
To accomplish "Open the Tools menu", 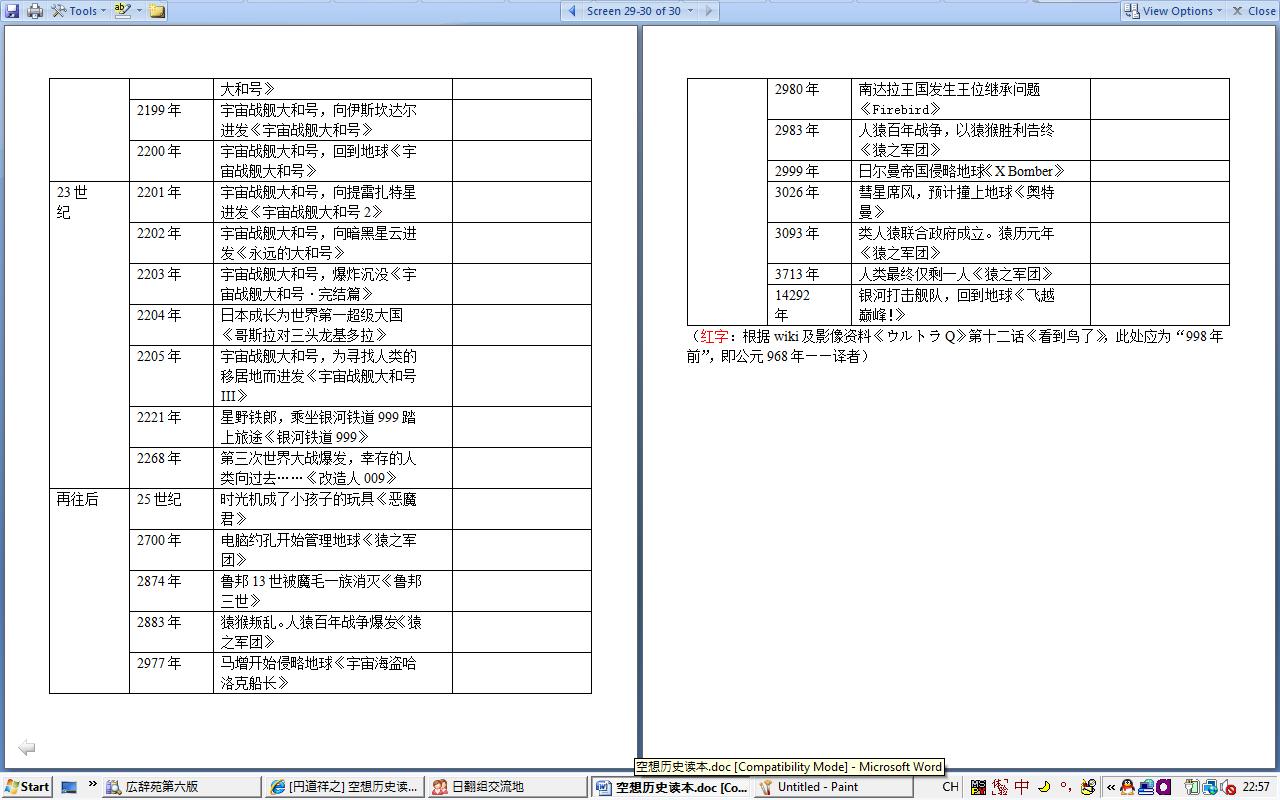I will pyautogui.click(x=79, y=11).
